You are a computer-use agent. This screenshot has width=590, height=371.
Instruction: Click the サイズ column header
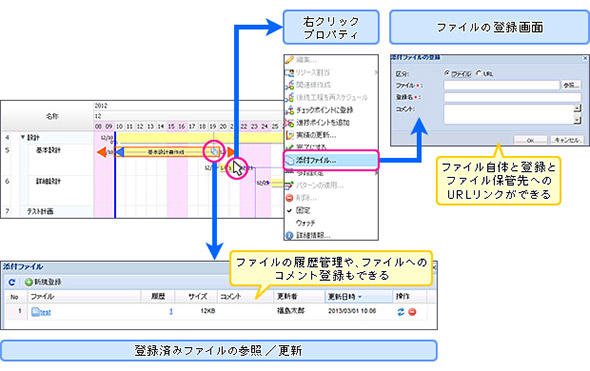196,296
